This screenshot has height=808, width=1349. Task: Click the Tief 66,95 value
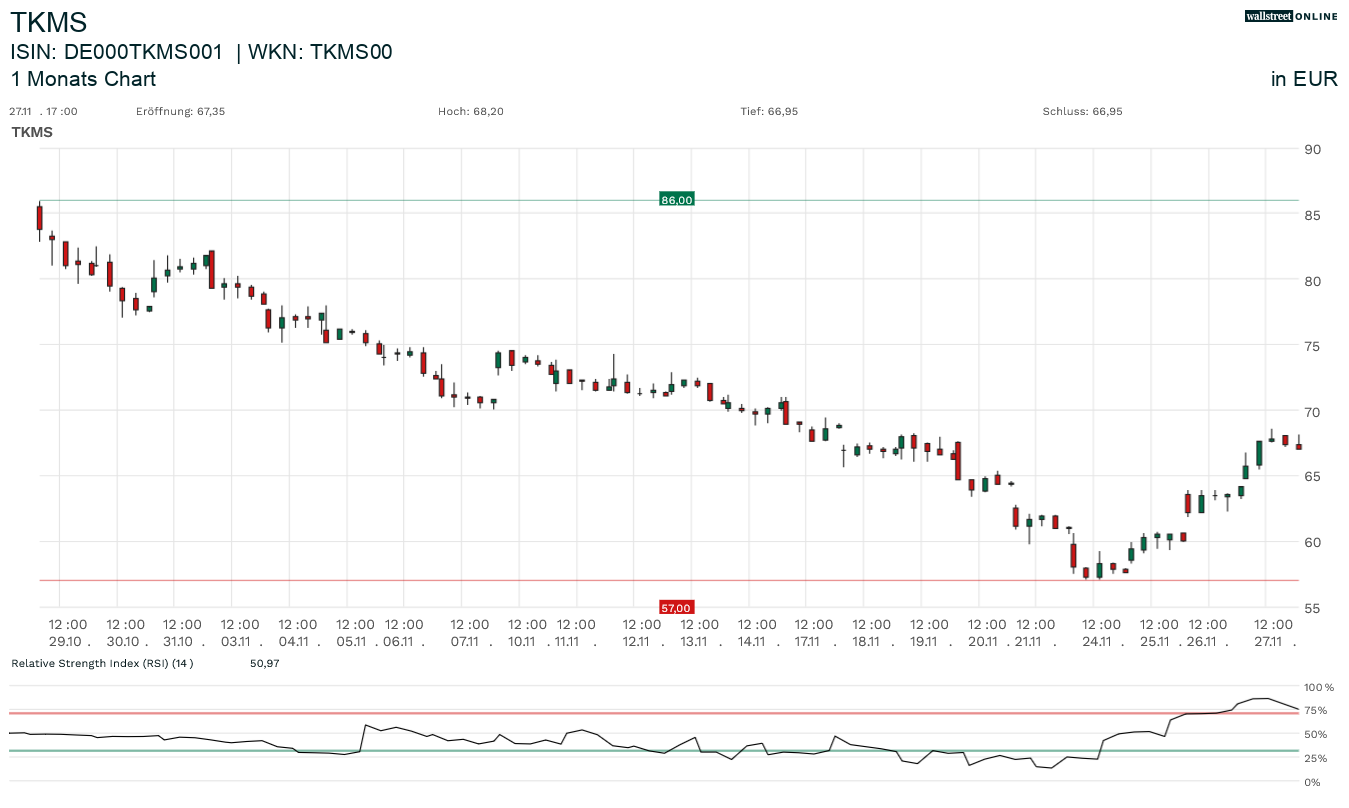click(769, 111)
